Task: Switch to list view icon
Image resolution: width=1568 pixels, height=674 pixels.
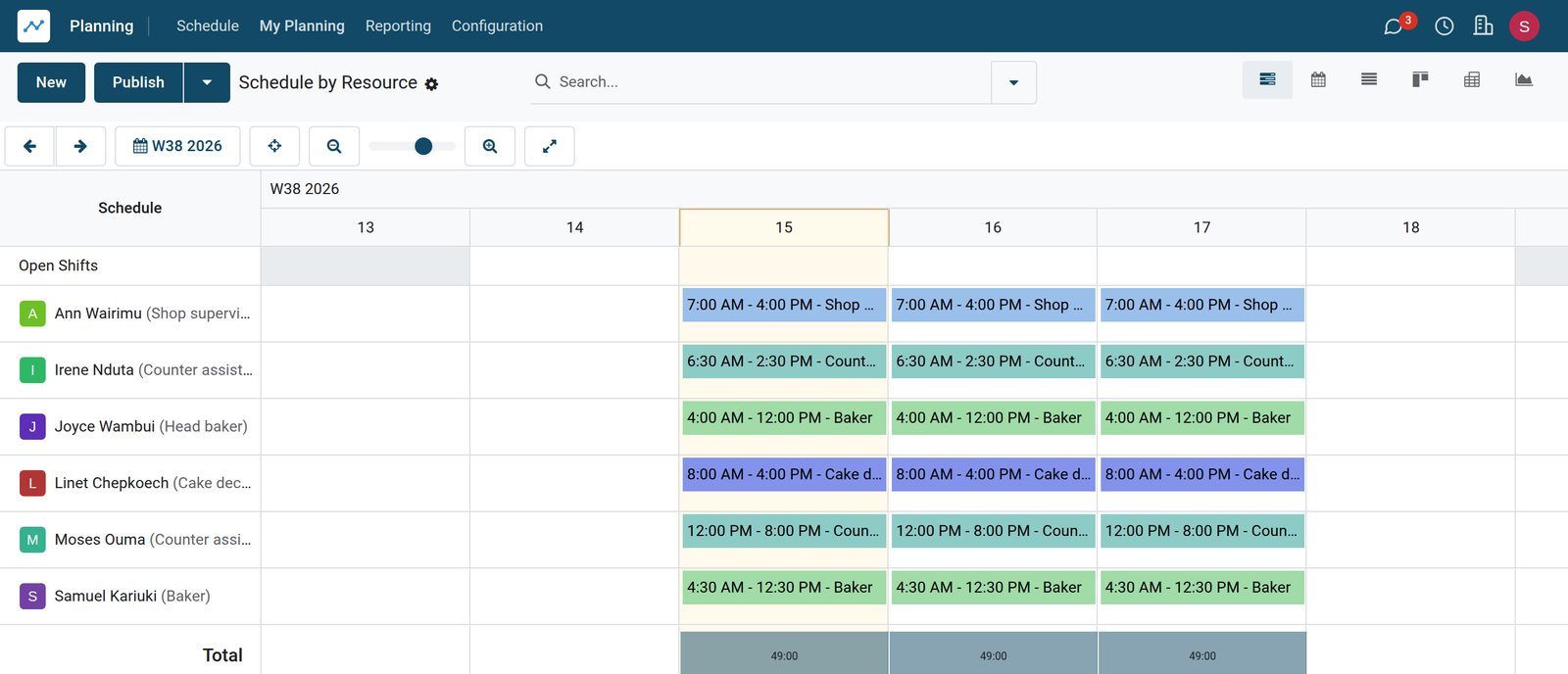Action: [x=1369, y=79]
